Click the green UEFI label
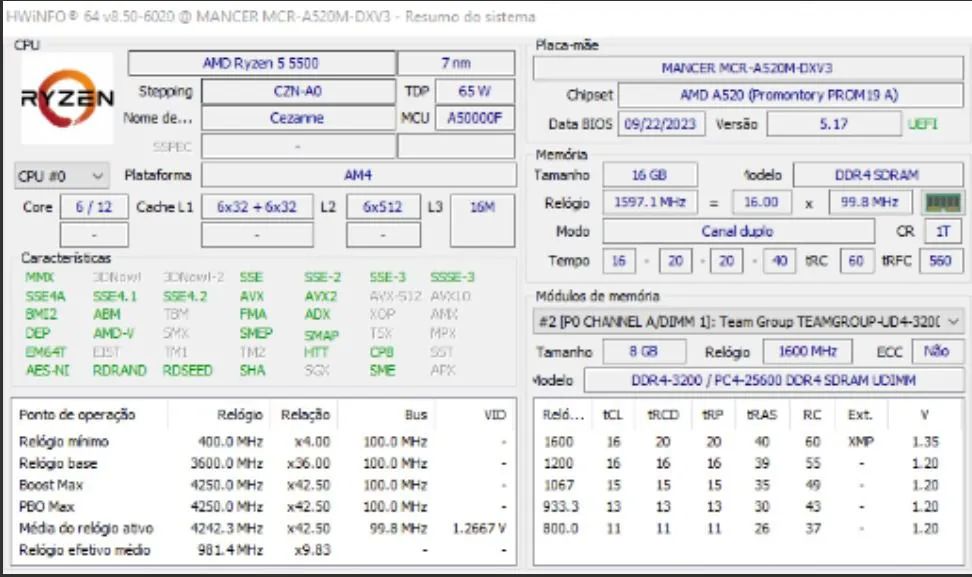Screen dimensions: 972x577 pos(922,124)
